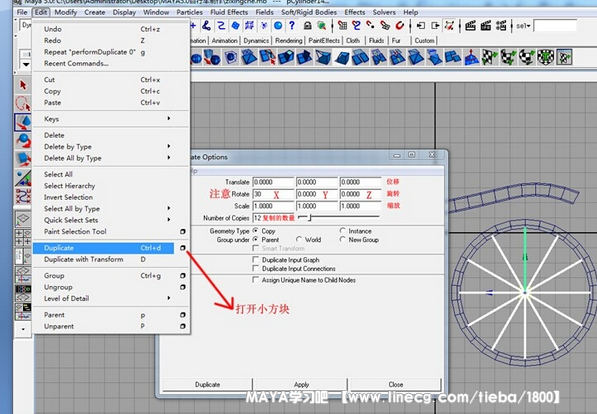
Task: Click the output connections arrow-out-of-box icon
Action: pos(435,26)
